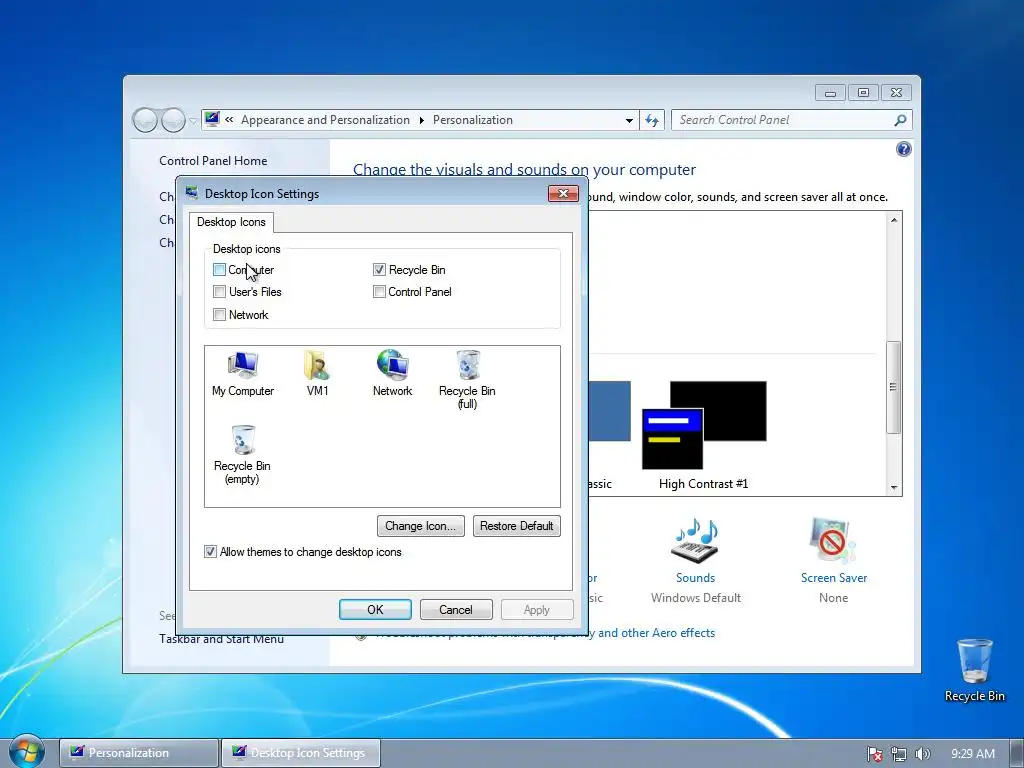Click the Desktop Icon Settings title bar icon
Image resolution: width=1024 pixels, height=768 pixels.
(191, 193)
